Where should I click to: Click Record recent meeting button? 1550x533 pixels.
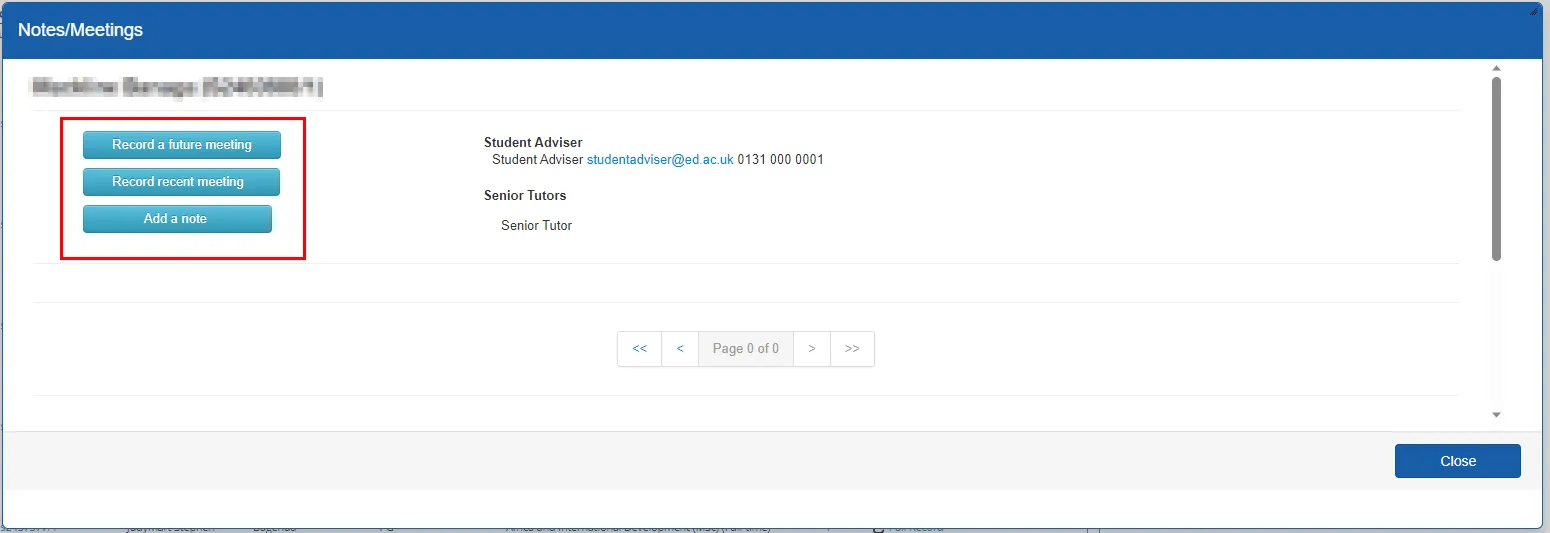click(181, 182)
